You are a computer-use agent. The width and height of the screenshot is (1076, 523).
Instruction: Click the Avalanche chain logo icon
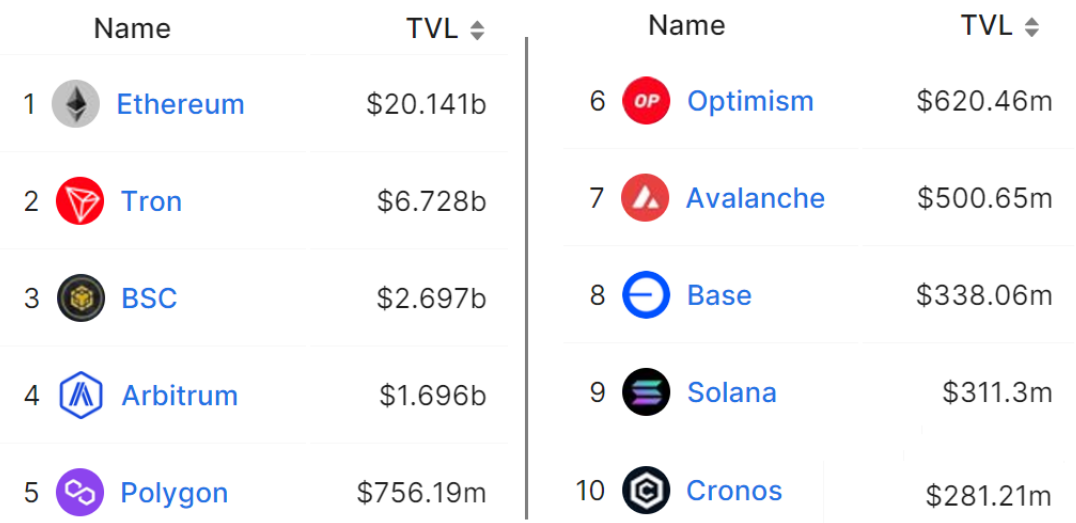point(645,198)
